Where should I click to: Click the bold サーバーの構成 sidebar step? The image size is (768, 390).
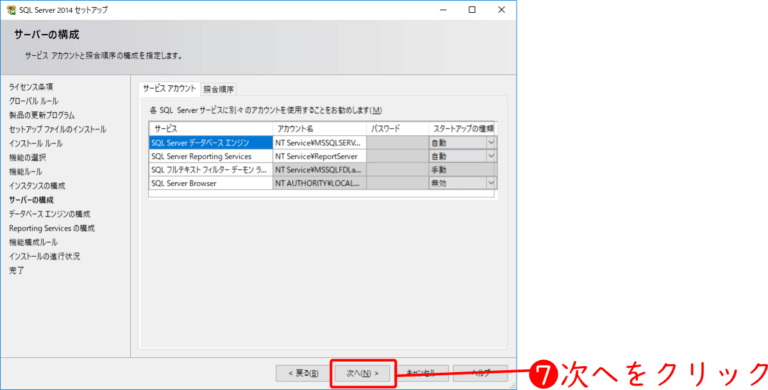coord(31,200)
